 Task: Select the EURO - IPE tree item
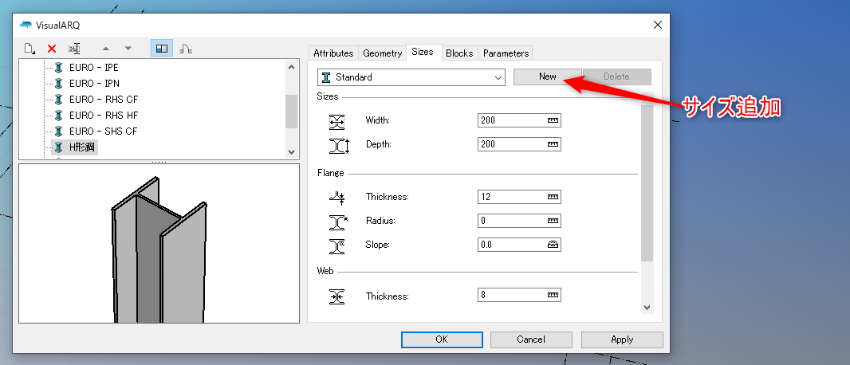tap(93, 68)
